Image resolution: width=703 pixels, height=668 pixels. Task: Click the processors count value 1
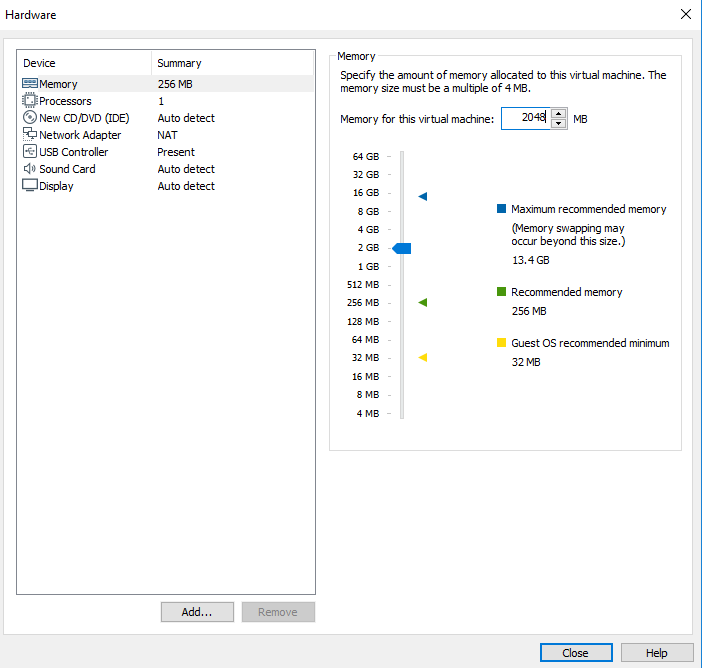click(161, 101)
